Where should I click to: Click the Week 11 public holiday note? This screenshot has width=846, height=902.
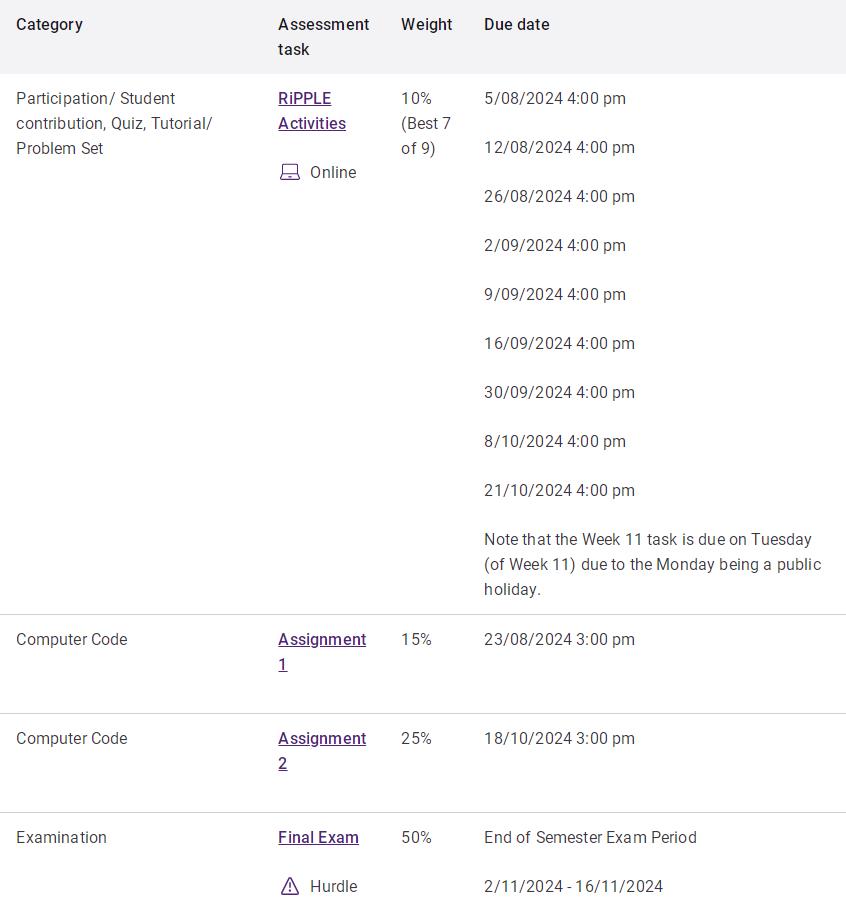653,564
